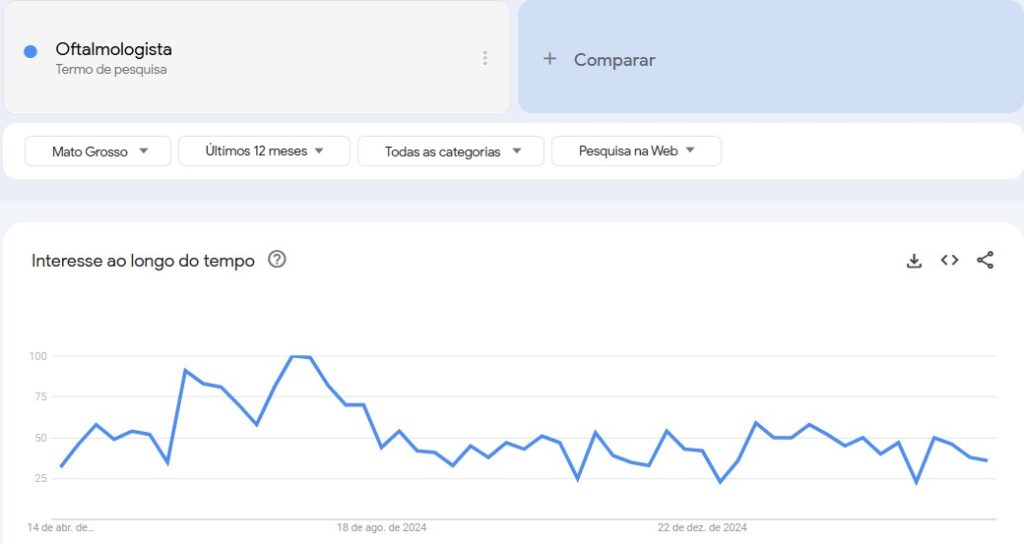Click the blue dot beside Oftalmologista
Viewport: 1024px width, 544px height.
30,52
